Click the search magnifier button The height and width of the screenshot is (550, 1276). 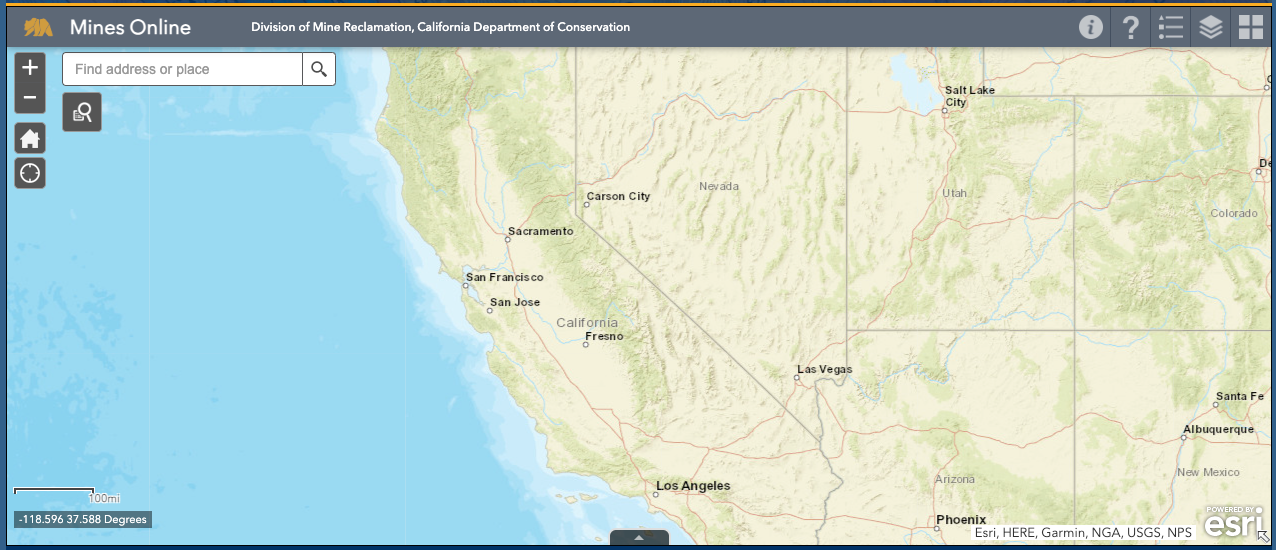coord(319,69)
